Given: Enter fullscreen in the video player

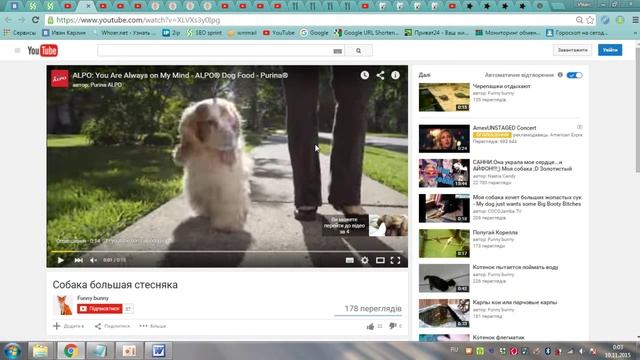Looking at the screenshot, I should point(395,260).
